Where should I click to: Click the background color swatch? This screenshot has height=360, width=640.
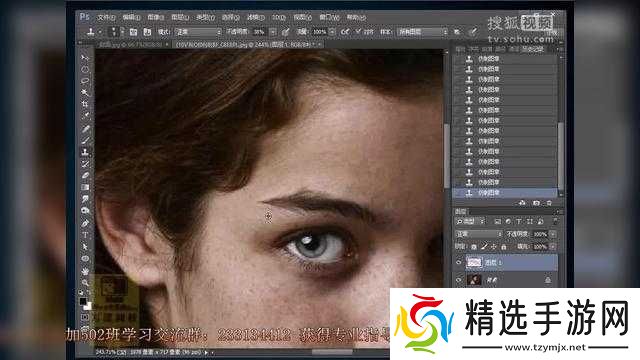(88, 306)
